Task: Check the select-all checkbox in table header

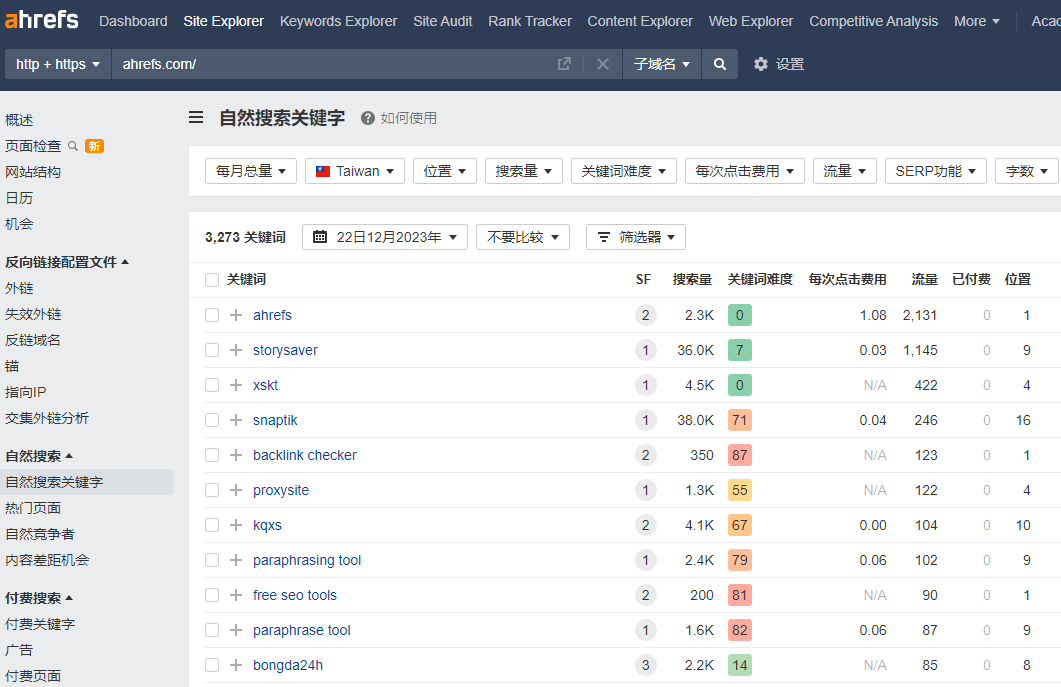Action: click(211, 280)
